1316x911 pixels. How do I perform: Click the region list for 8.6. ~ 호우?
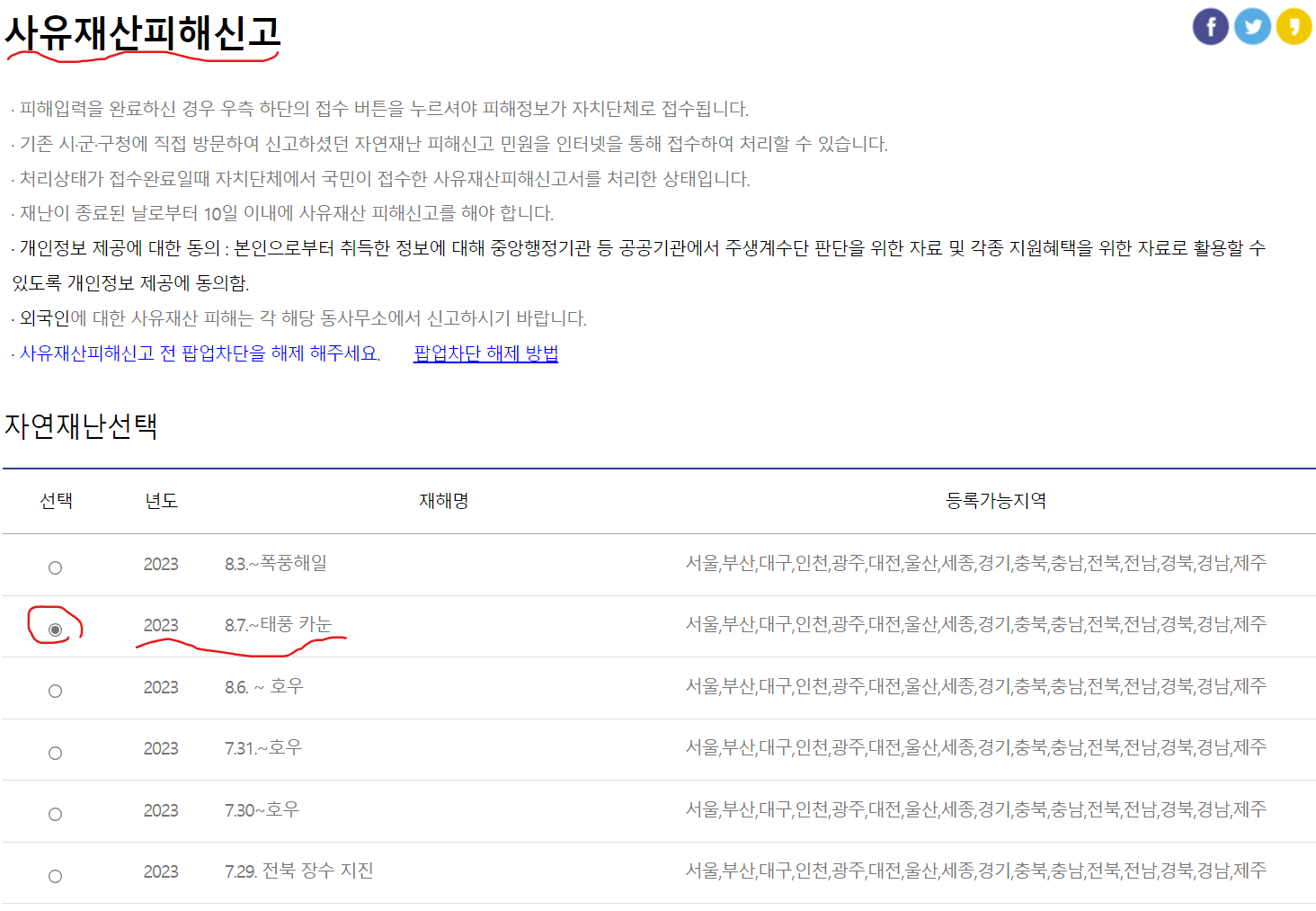(x=974, y=687)
